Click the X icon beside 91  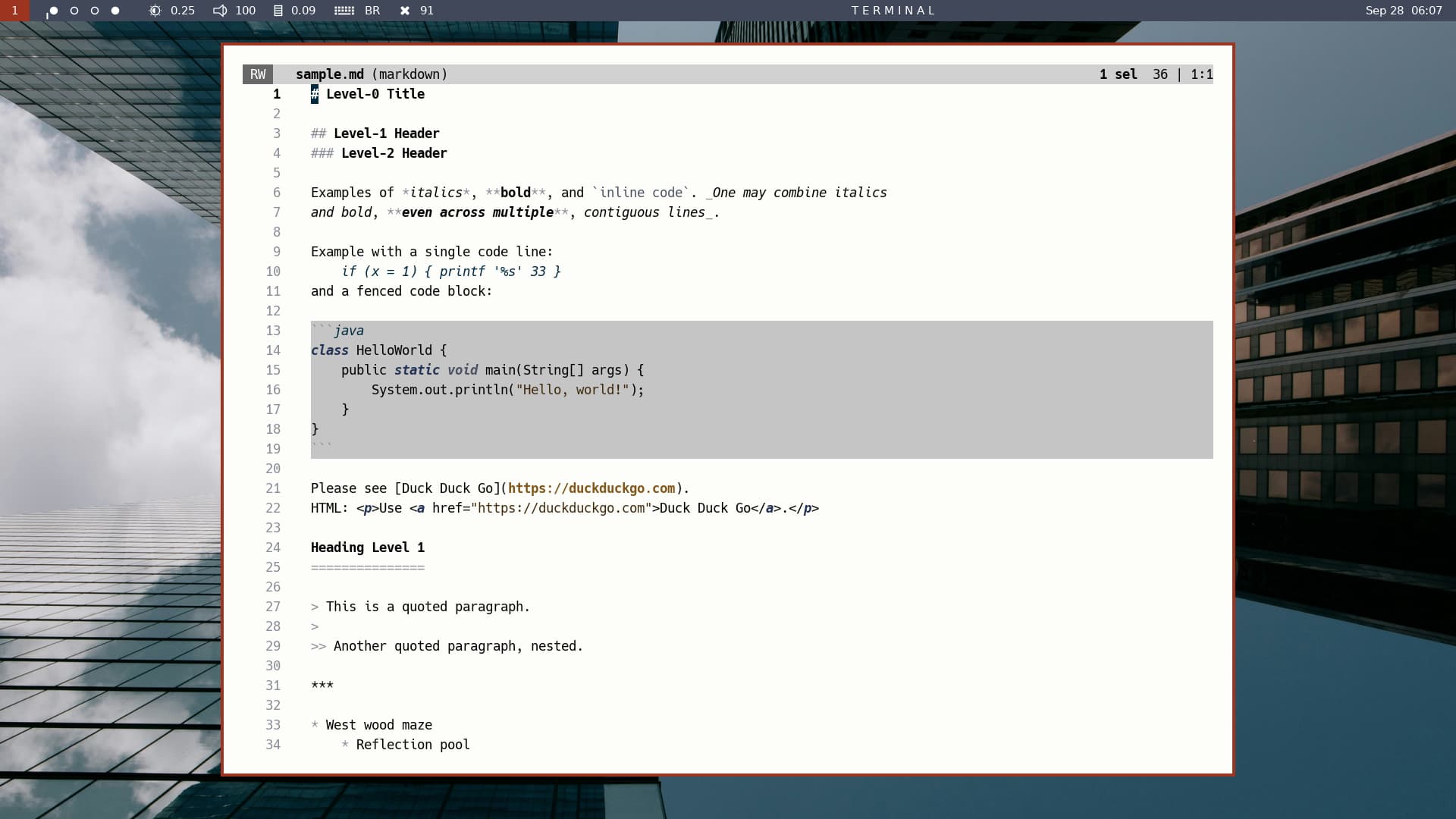tap(405, 11)
